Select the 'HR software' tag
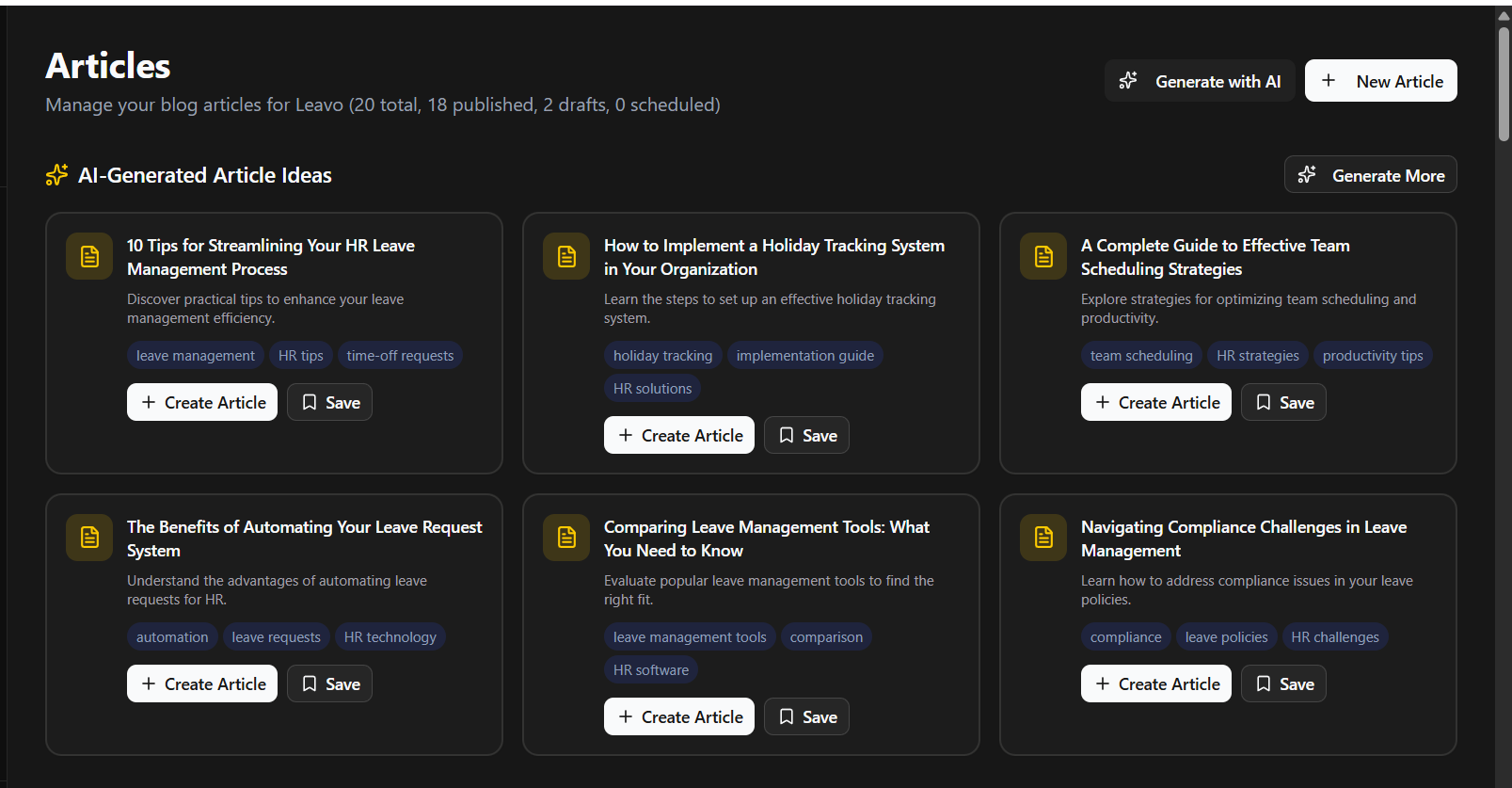Viewport: 1512px width, 788px height. (x=651, y=669)
